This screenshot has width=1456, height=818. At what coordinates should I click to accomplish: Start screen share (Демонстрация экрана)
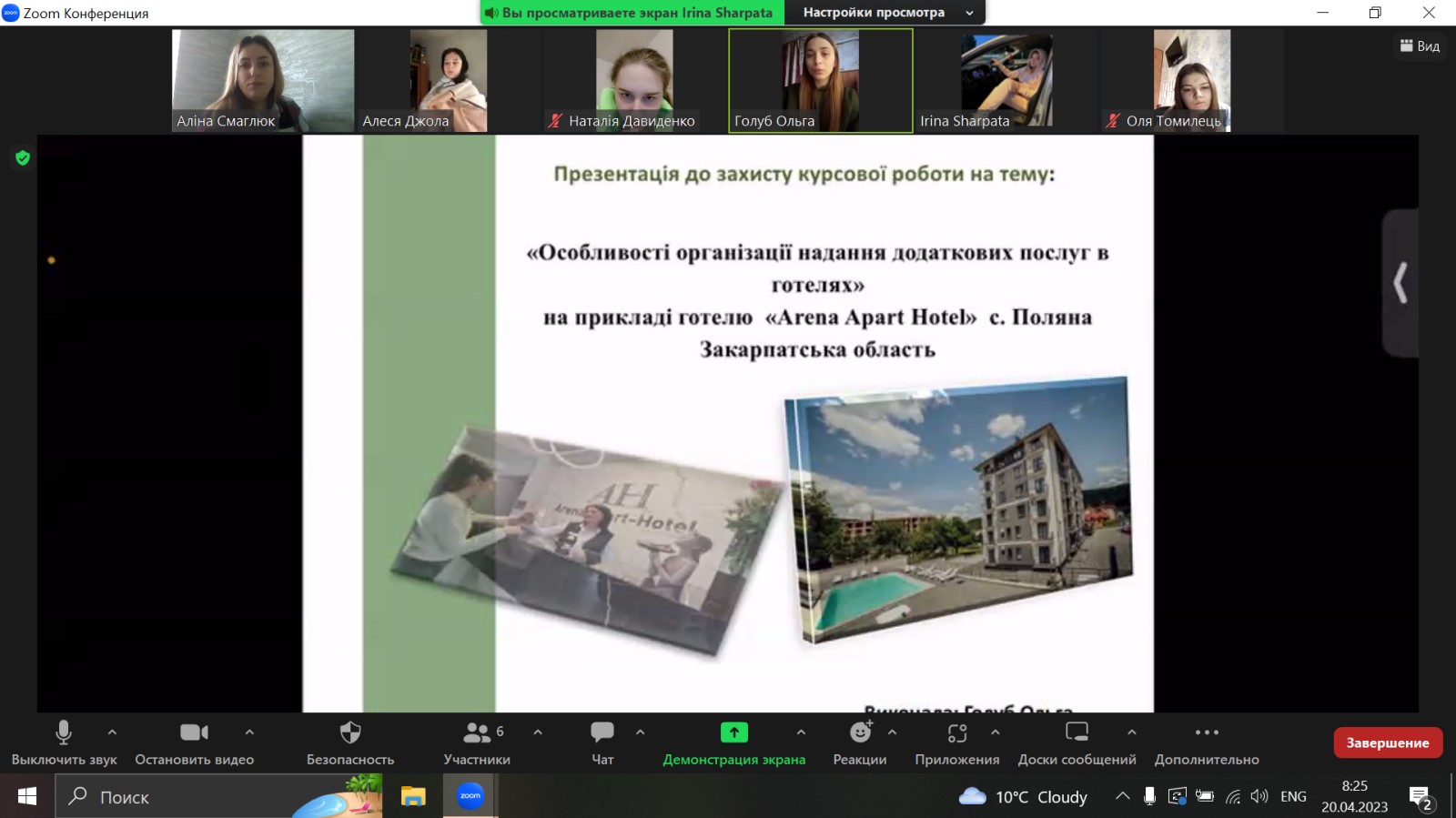click(733, 733)
